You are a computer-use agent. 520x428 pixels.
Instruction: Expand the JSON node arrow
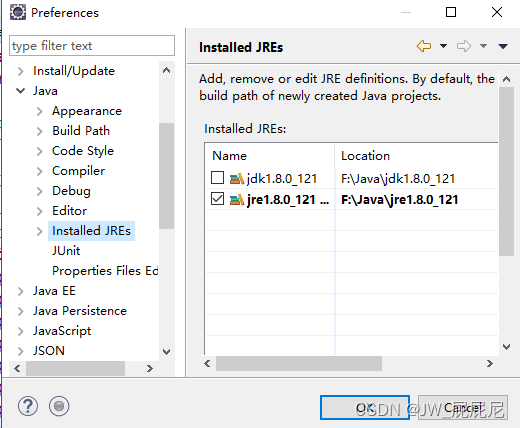(x=21, y=351)
